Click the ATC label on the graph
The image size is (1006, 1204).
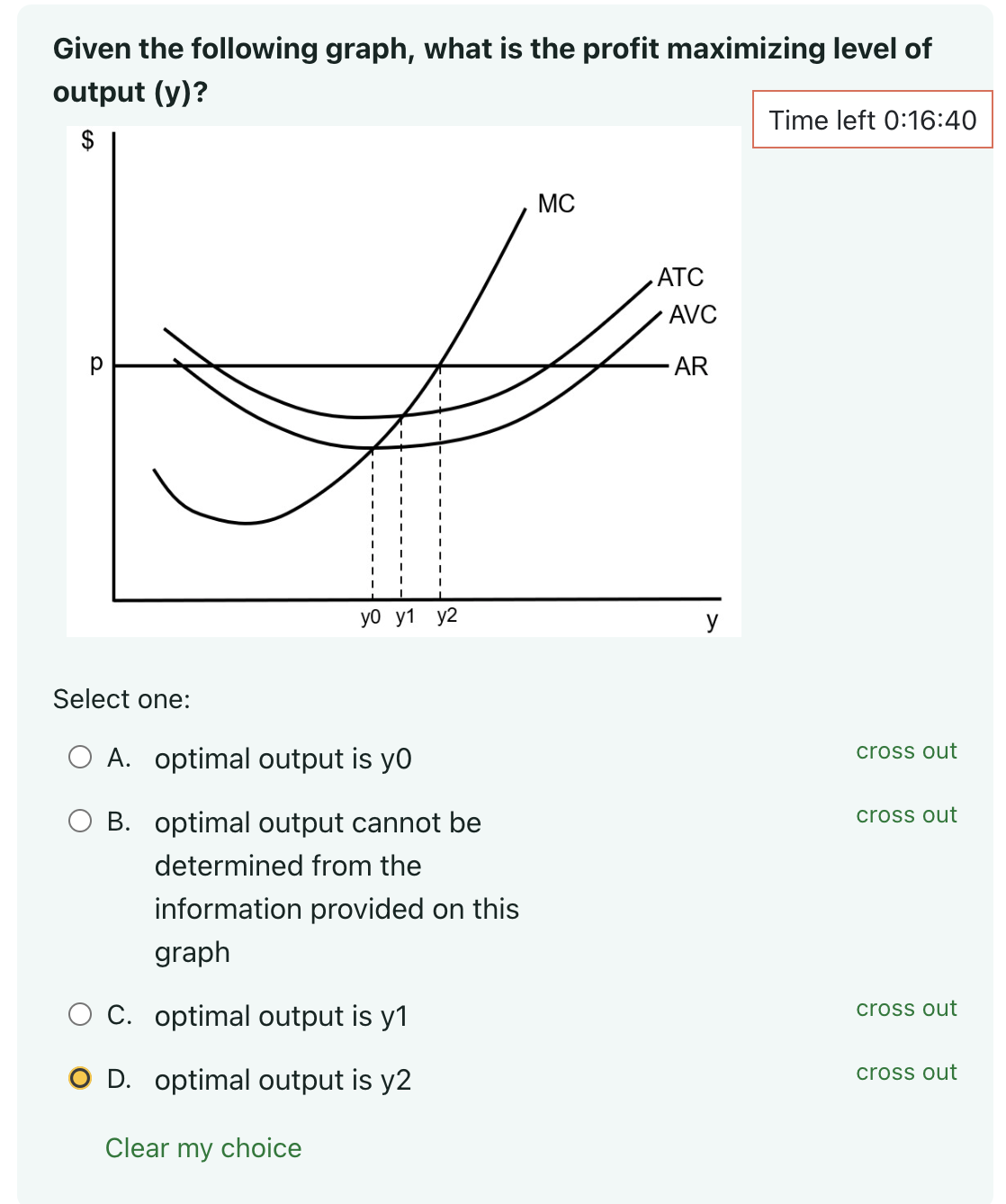(x=682, y=277)
